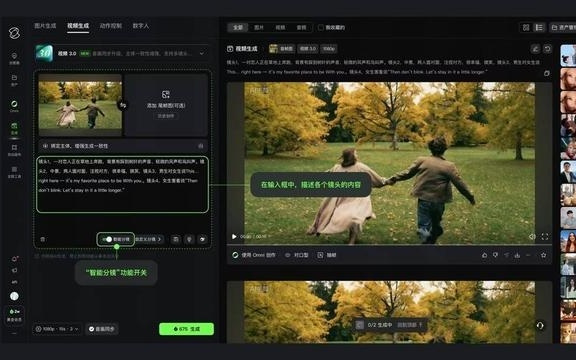Open the notification bell icon with red dot

coord(14,259)
